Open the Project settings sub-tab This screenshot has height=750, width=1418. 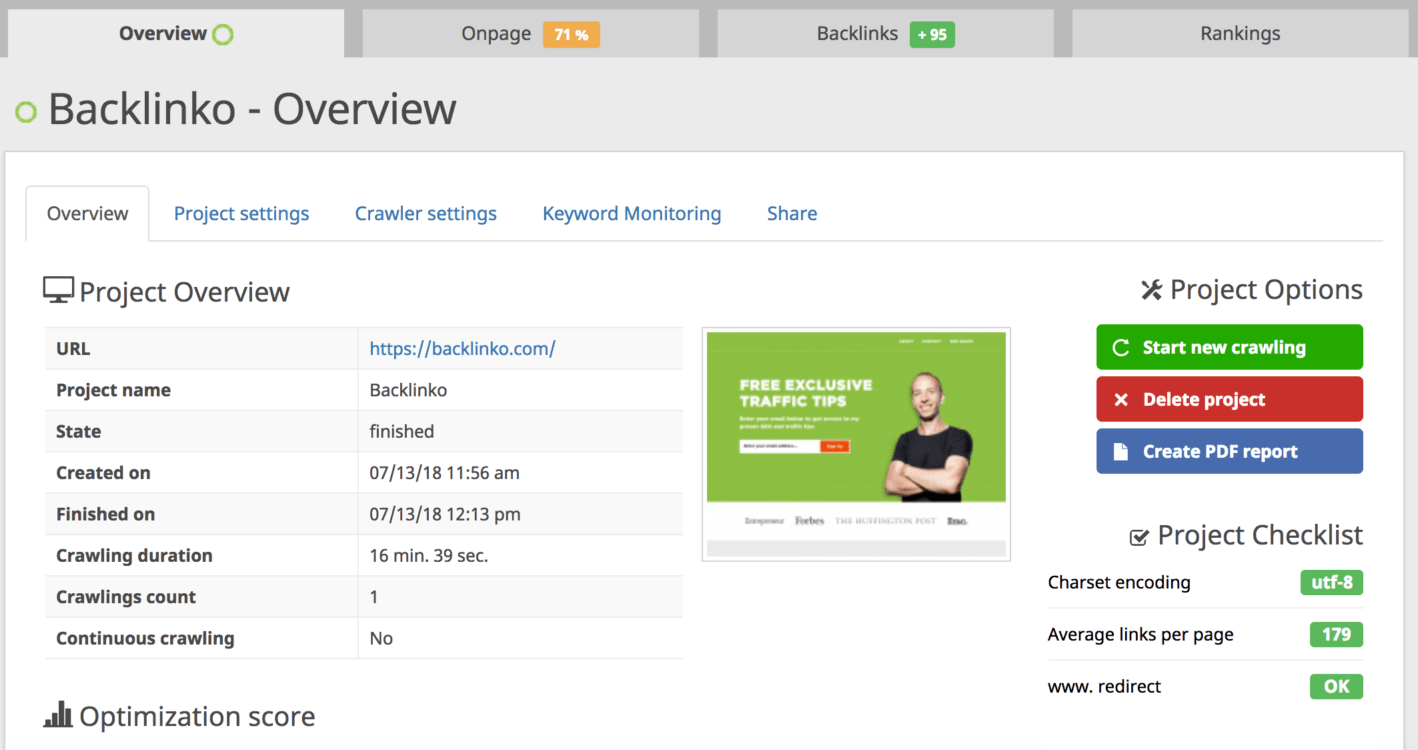pyautogui.click(x=241, y=214)
